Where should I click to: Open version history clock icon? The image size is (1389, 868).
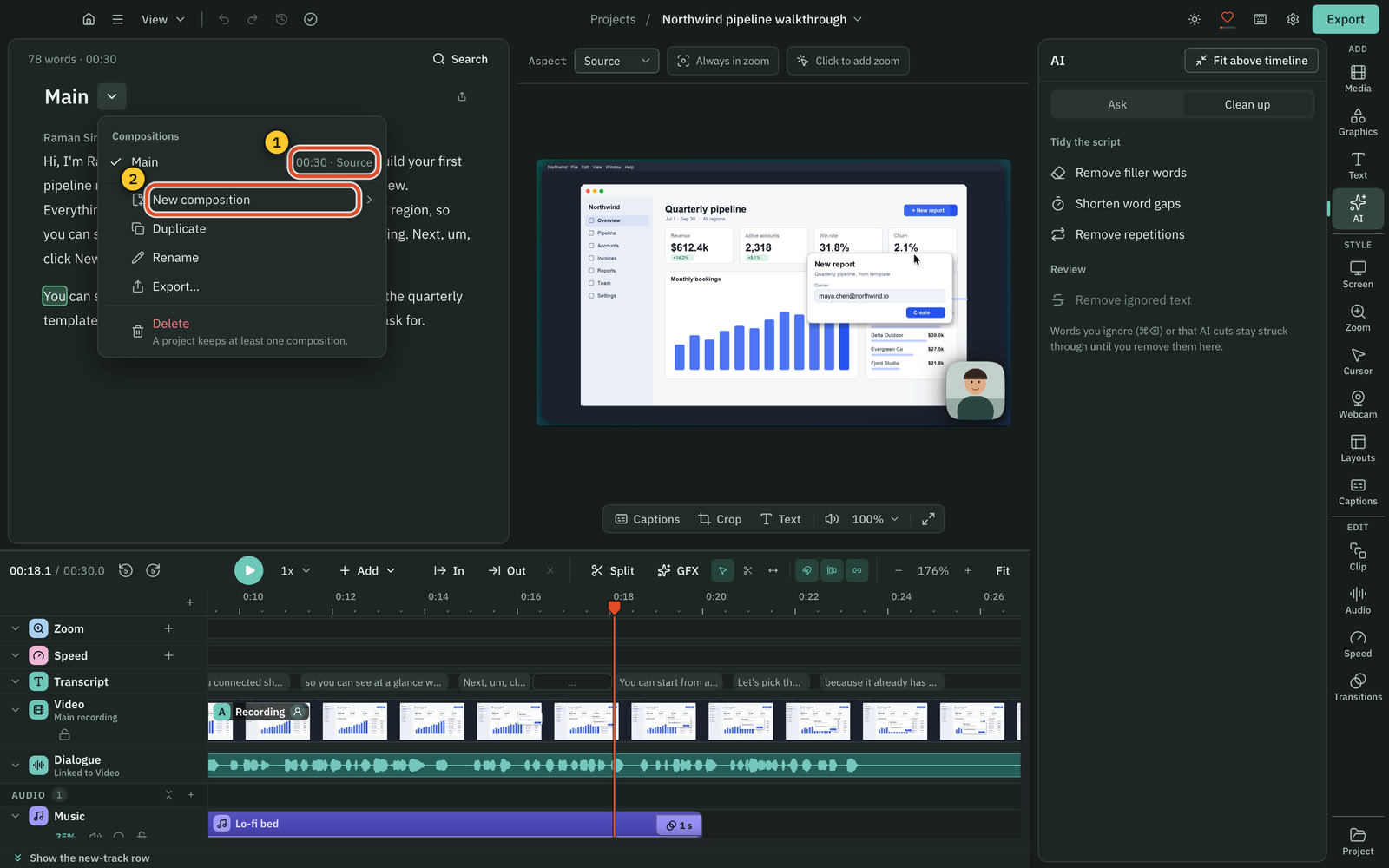tap(281, 19)
